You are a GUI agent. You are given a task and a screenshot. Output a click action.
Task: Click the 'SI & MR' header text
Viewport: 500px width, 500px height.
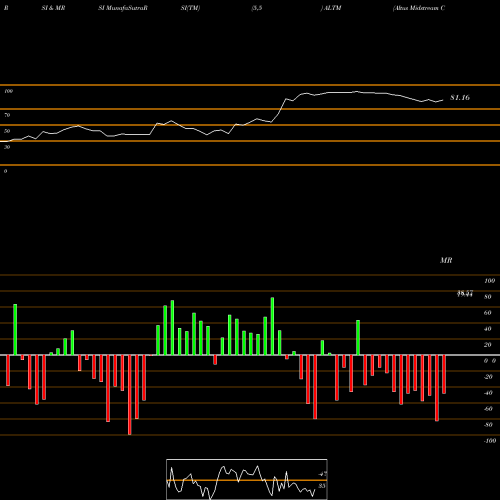click(53, 8)
